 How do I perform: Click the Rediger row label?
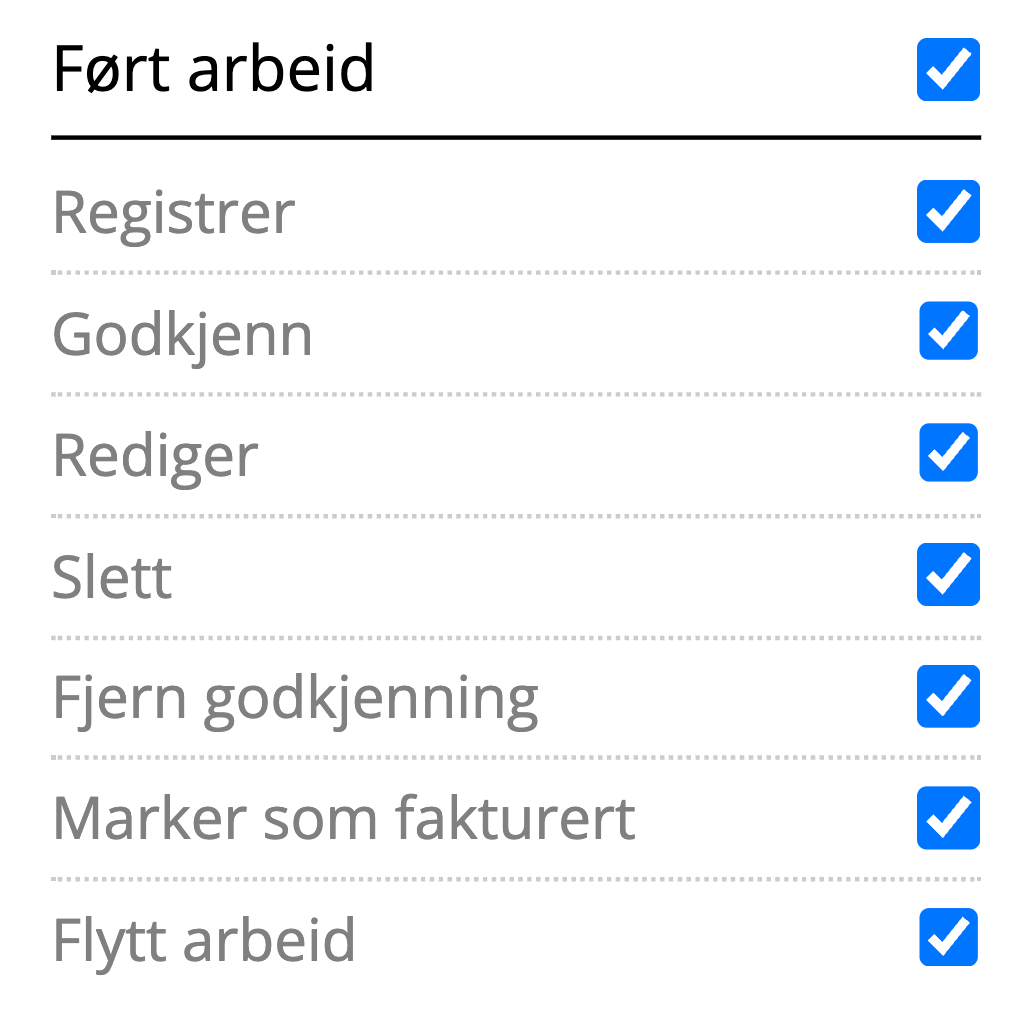pos(155,456)
